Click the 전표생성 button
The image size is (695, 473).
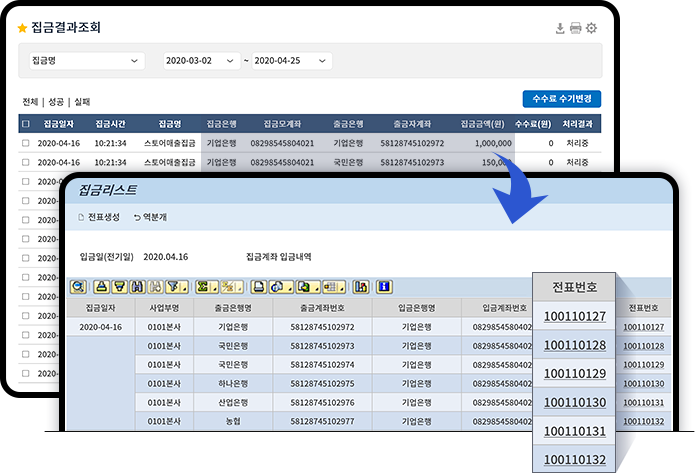click(x=98, y=217)
